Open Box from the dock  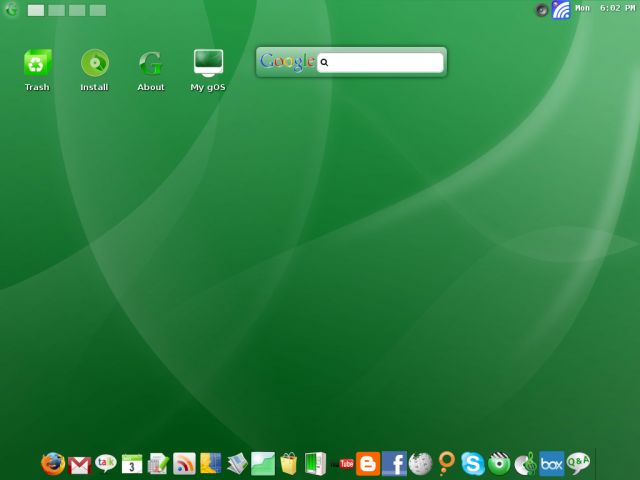point(552,464)
